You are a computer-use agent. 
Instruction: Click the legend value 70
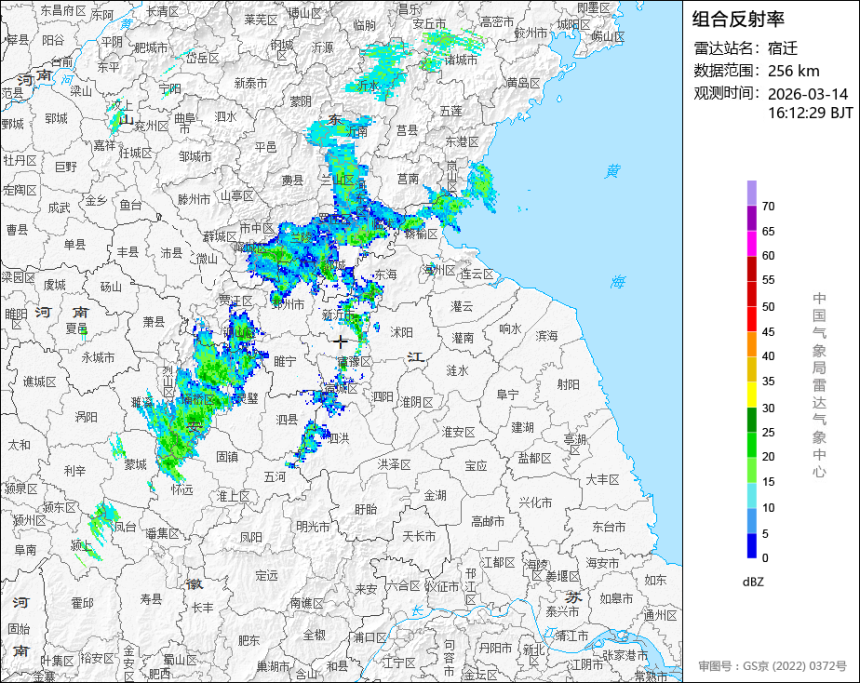(768, 206)
